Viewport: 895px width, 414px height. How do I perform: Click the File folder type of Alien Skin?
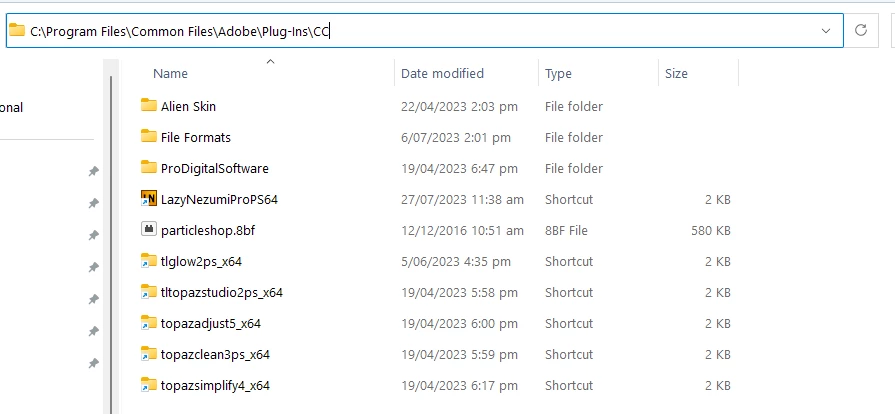click(574, 106)
